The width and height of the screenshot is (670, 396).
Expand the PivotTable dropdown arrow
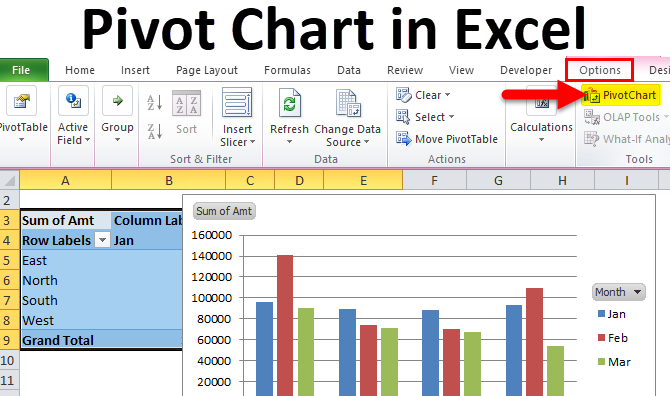(21, 140)
